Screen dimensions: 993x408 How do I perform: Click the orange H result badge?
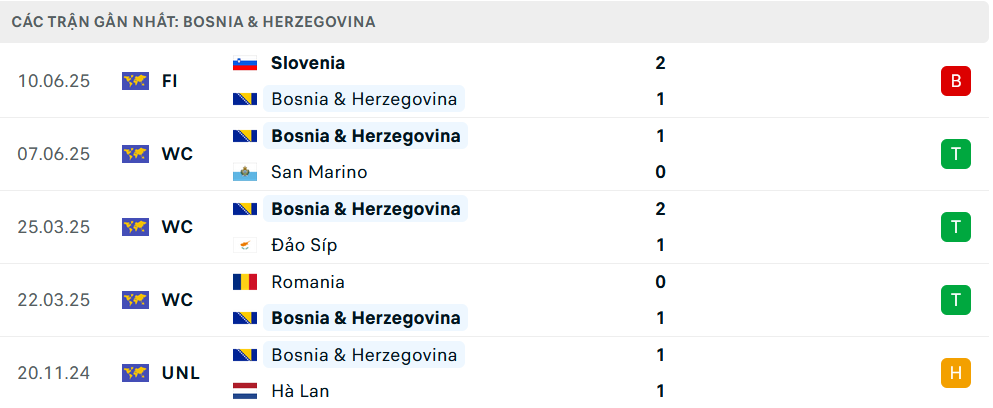pyautogui.click(x=956, y=373)
